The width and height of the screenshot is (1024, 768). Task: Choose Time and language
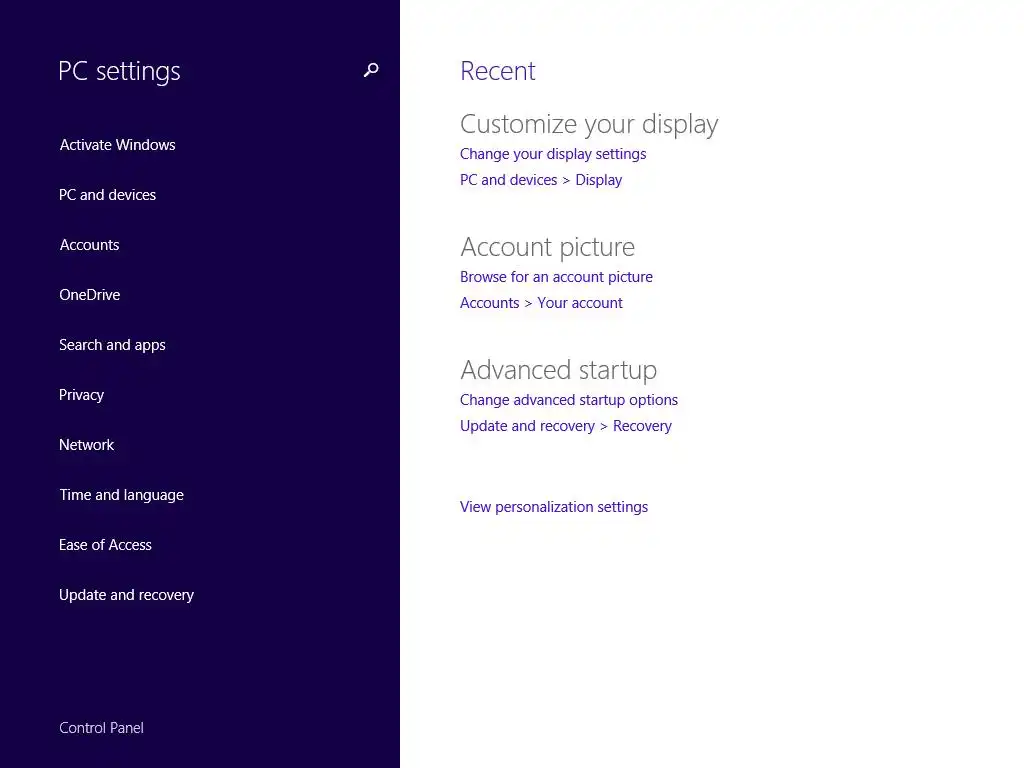click(121, 495)
